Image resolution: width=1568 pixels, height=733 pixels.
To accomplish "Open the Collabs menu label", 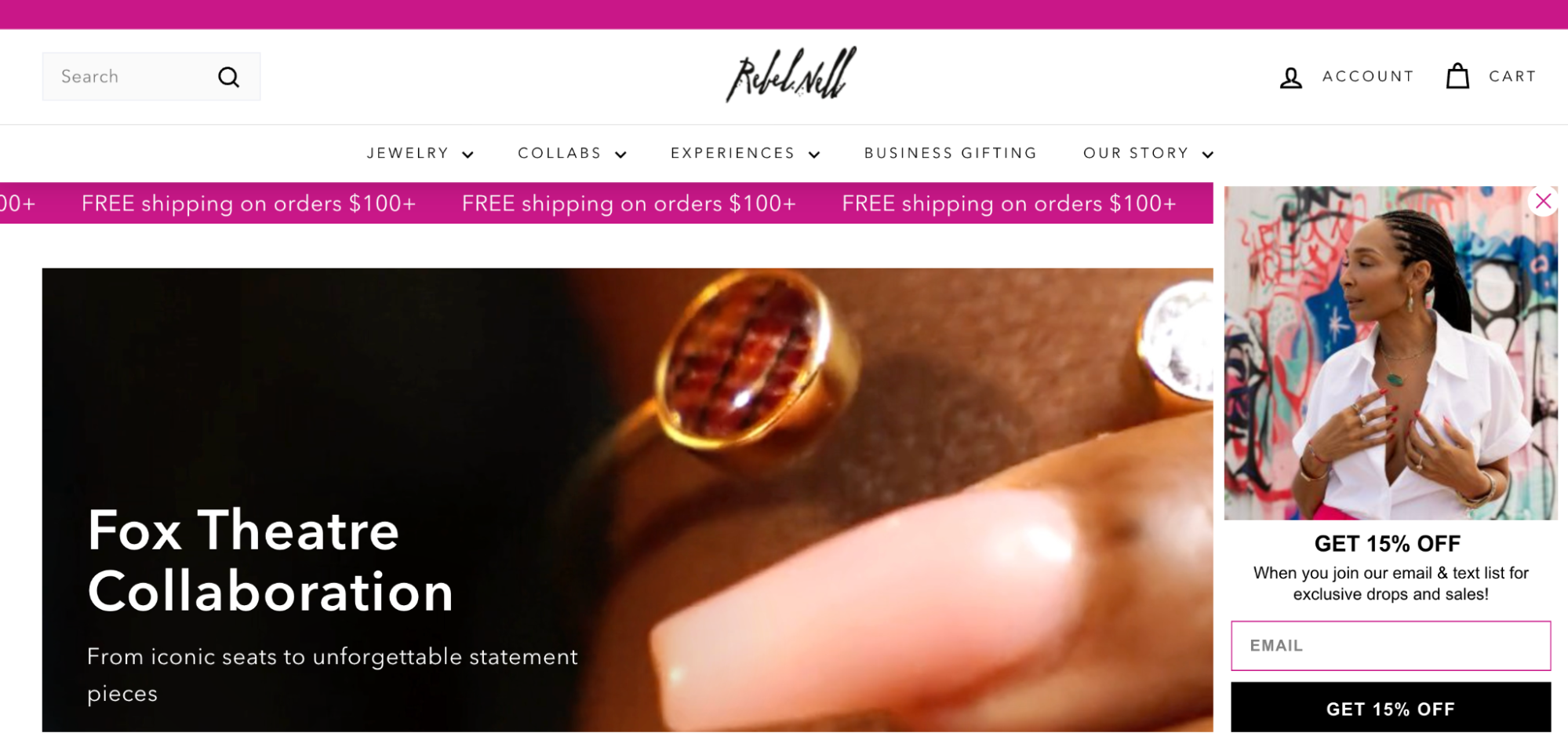I will [x=560, y=153].
